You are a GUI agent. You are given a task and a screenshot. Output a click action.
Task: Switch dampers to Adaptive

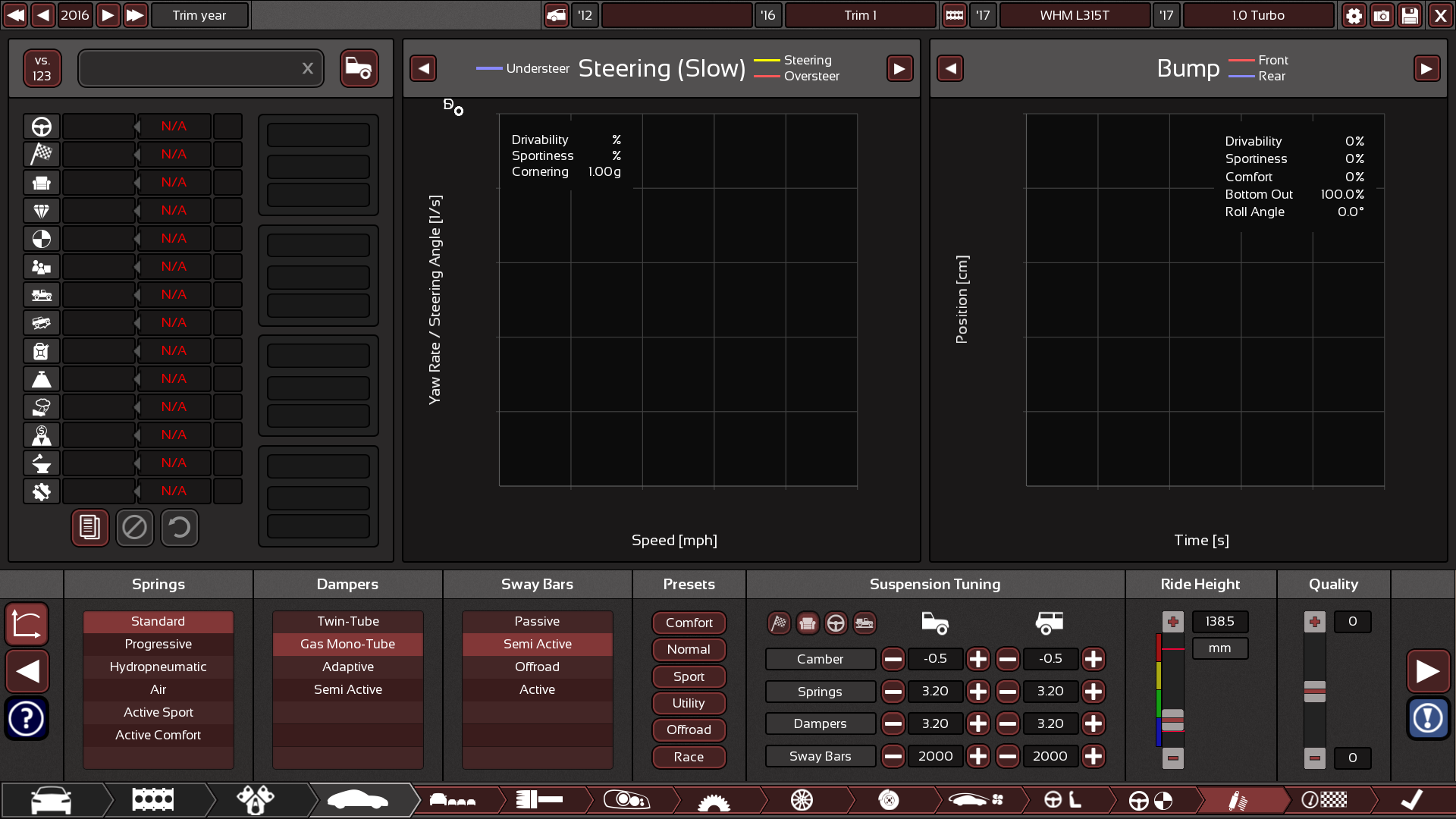point(347,667)
